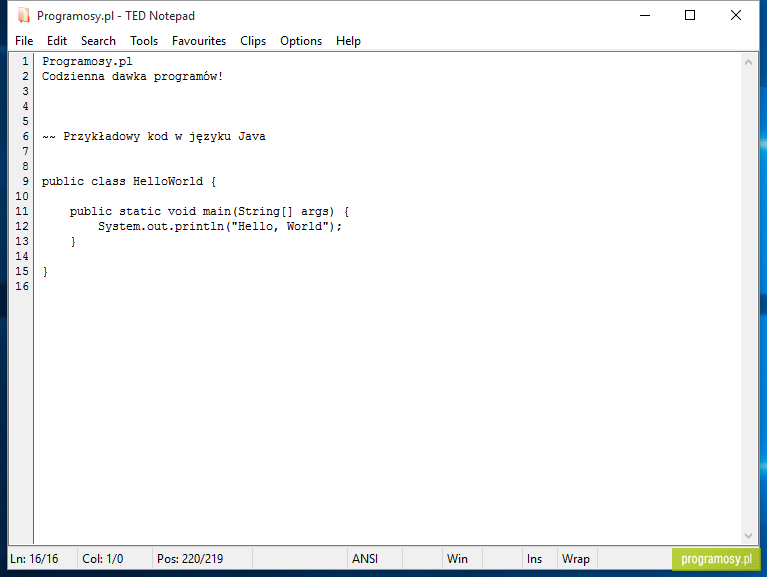The image size is (767, 577).
Task: Click the System.out.println line
Action: coord(220,226)
